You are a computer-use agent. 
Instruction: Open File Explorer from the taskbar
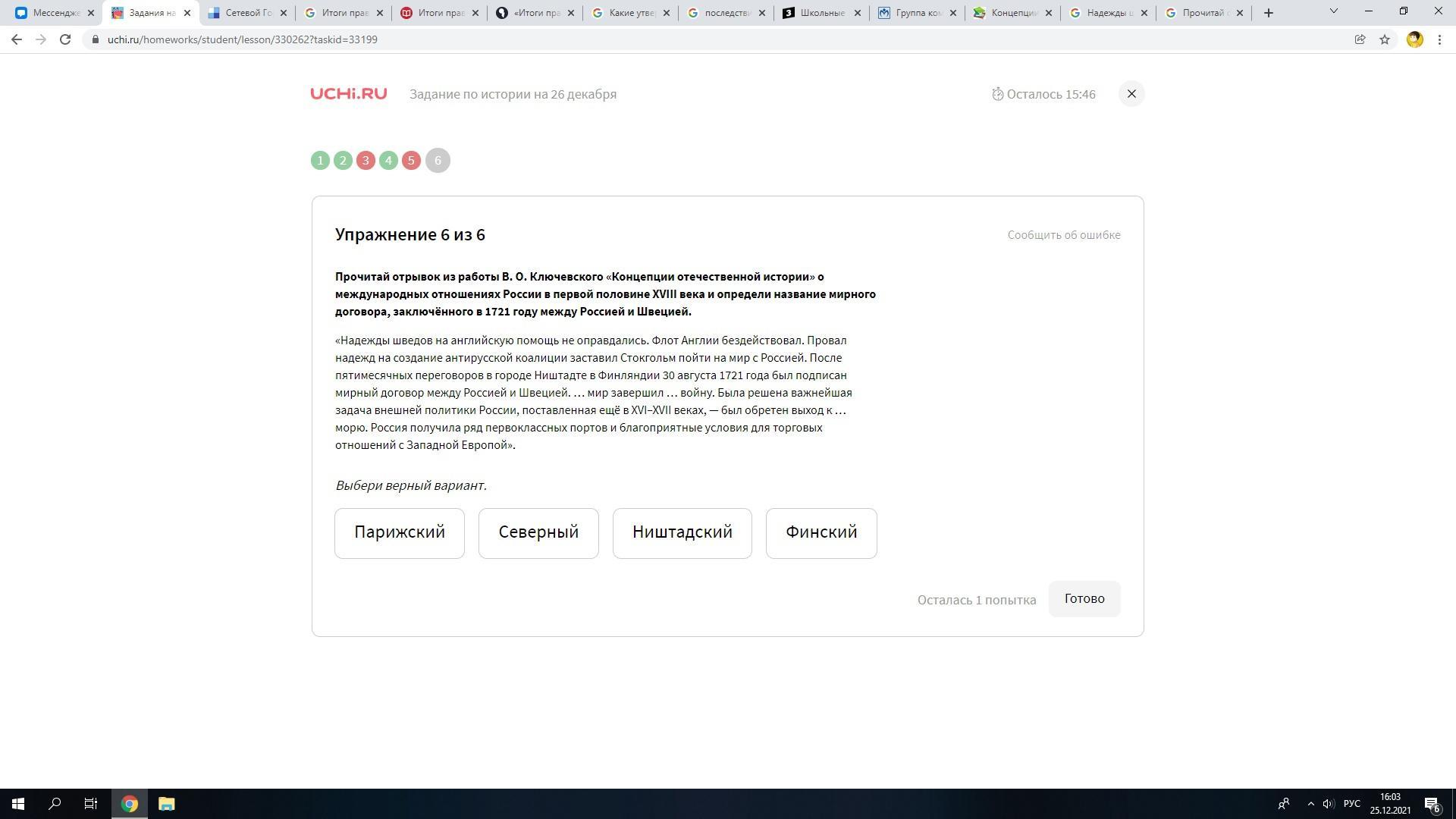166,804
